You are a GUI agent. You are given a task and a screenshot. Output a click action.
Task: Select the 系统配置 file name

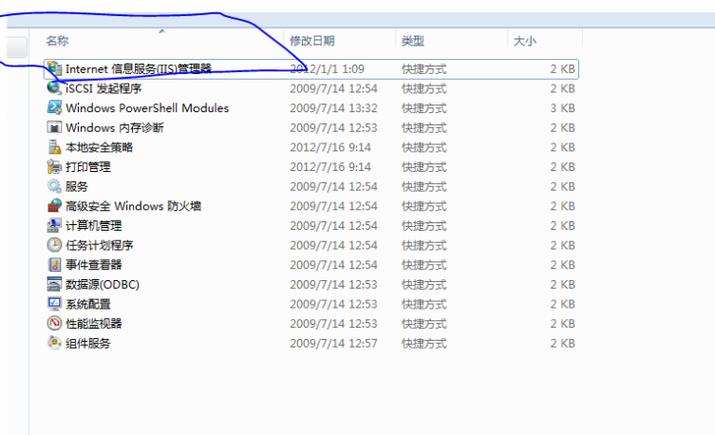click(88, 304)
